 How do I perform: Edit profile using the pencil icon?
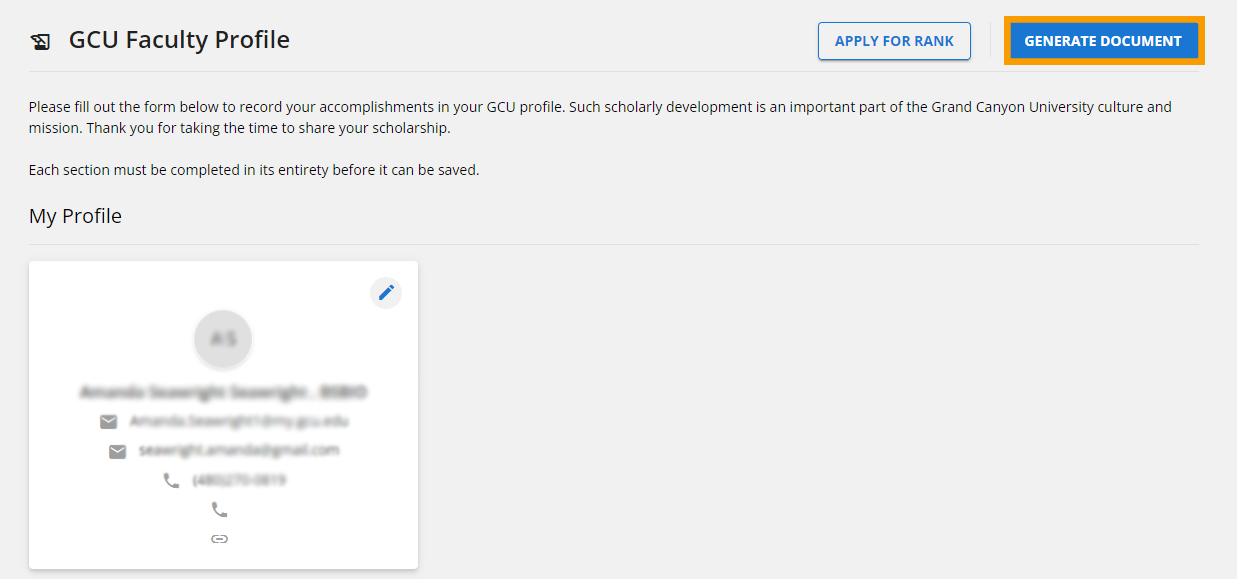[x=386, y=292]
